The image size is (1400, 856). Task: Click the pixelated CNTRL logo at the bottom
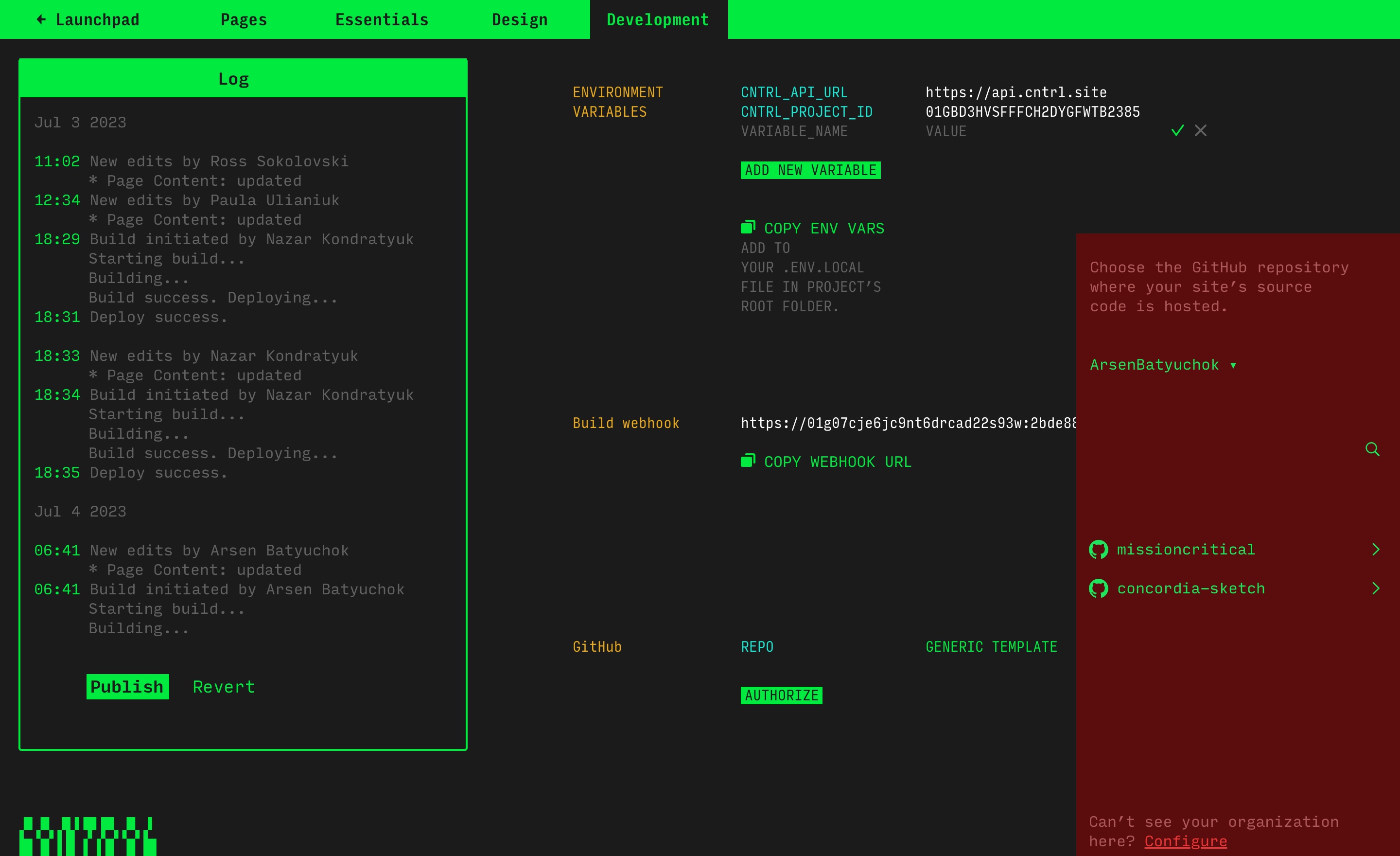click(x=87, y=836)
